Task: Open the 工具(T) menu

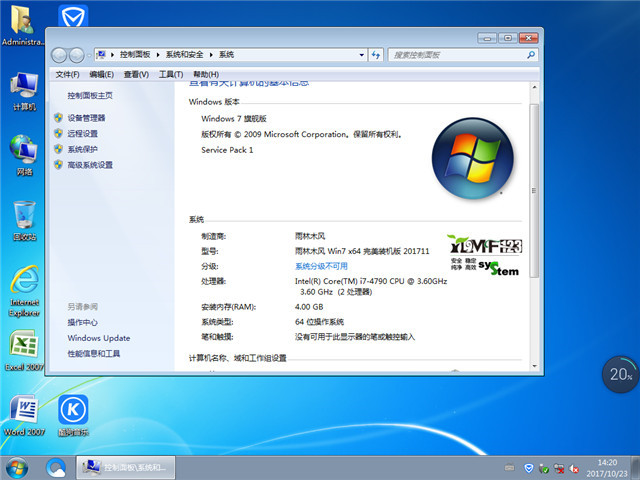Action: (171, 74)
